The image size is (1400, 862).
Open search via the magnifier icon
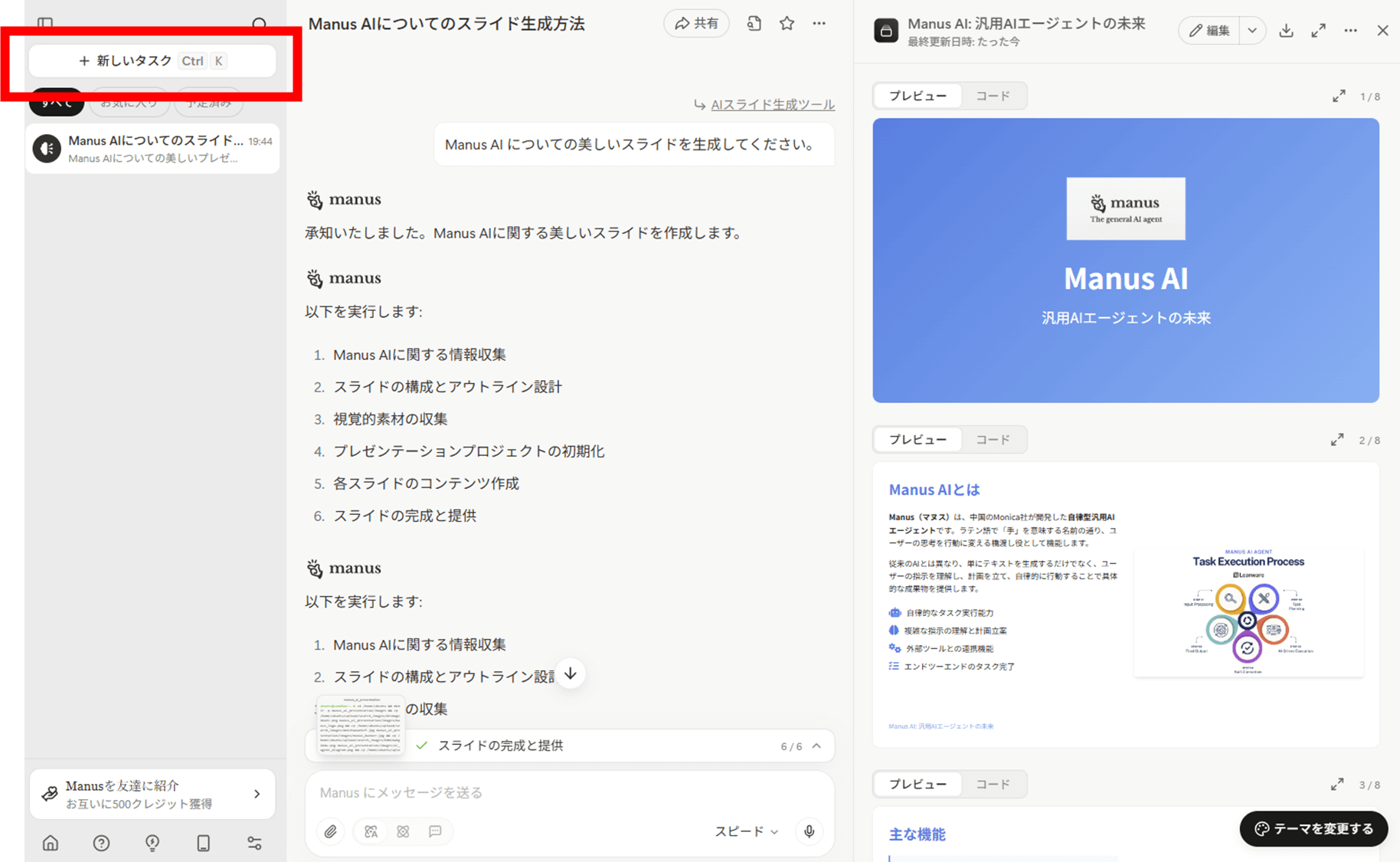point(260,24)
